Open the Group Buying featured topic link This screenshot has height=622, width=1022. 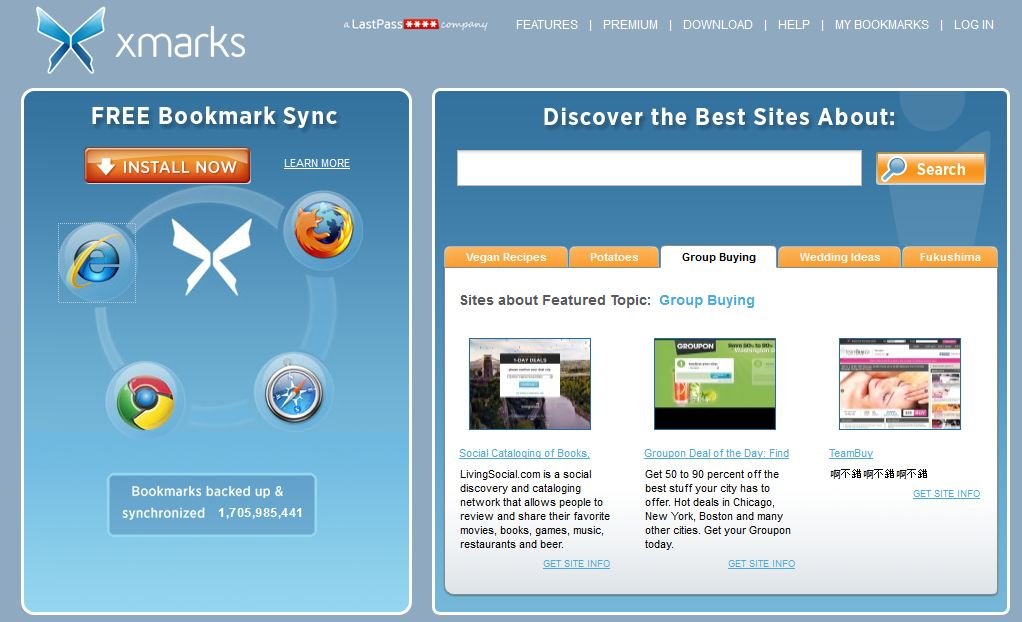(x=707, y=300)
